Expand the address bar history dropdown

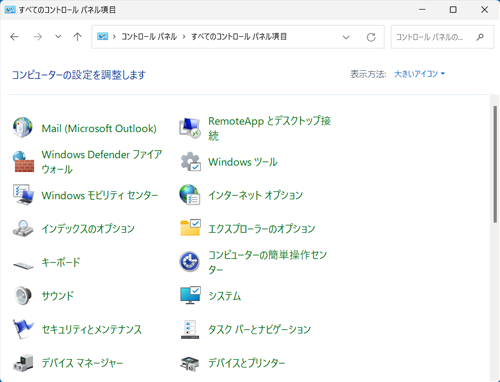(x=346, y=37)
